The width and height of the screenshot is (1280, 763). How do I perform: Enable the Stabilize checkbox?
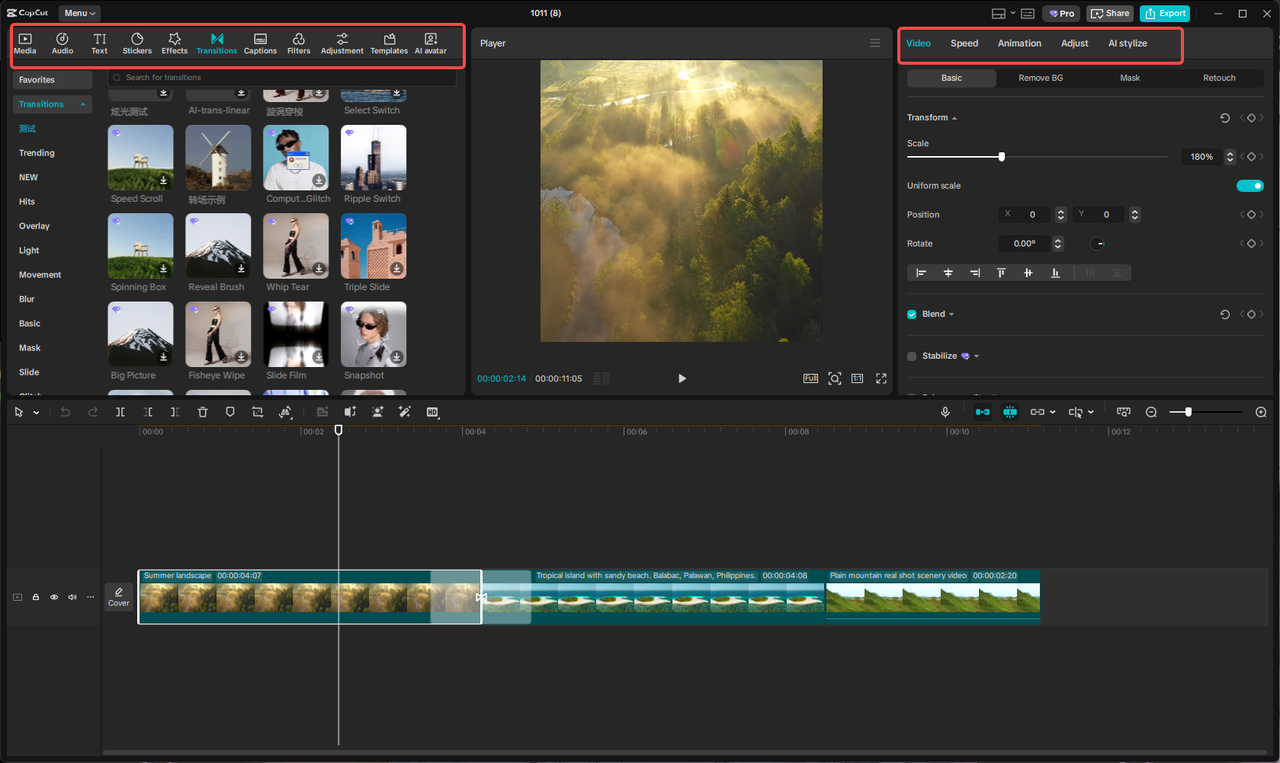pyautogui.click(x=911, y=356)
